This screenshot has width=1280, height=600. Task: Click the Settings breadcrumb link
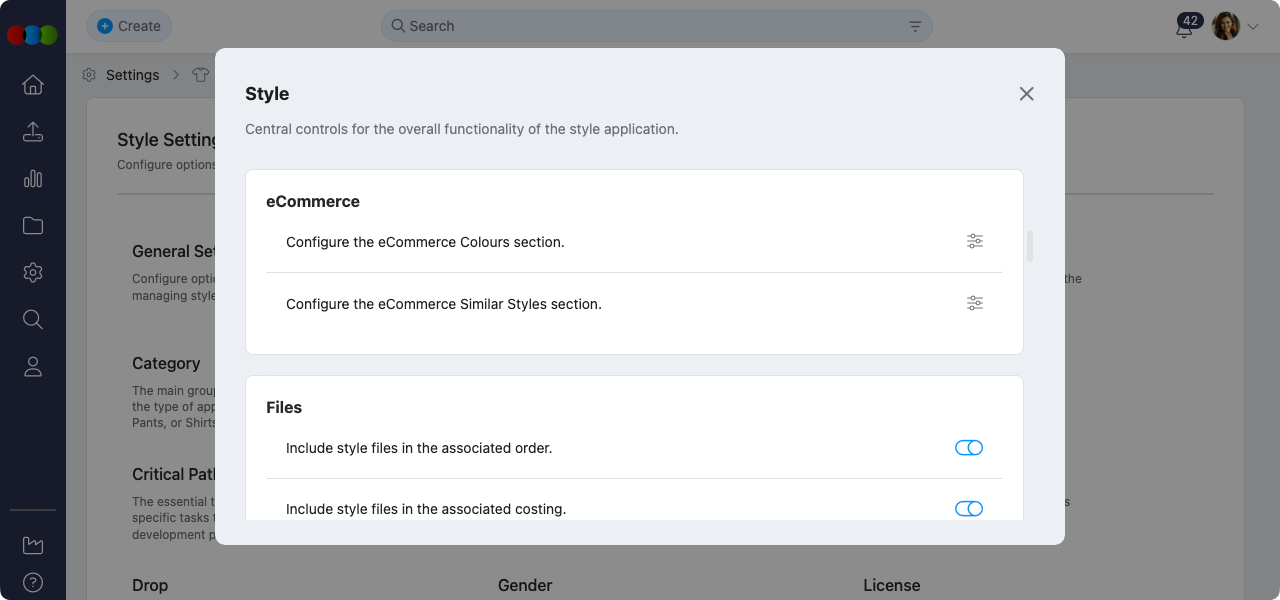pos(132,75)
